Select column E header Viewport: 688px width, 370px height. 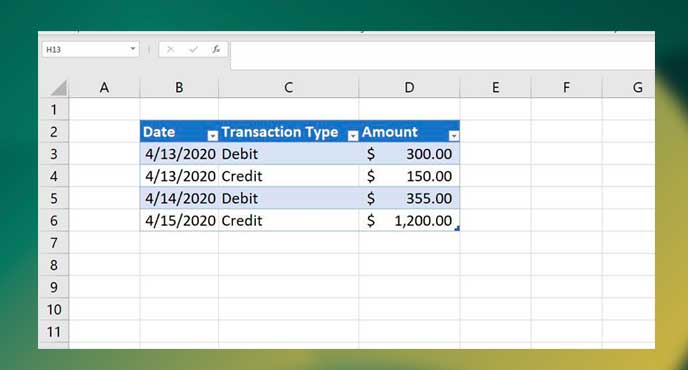pos(495,88)
